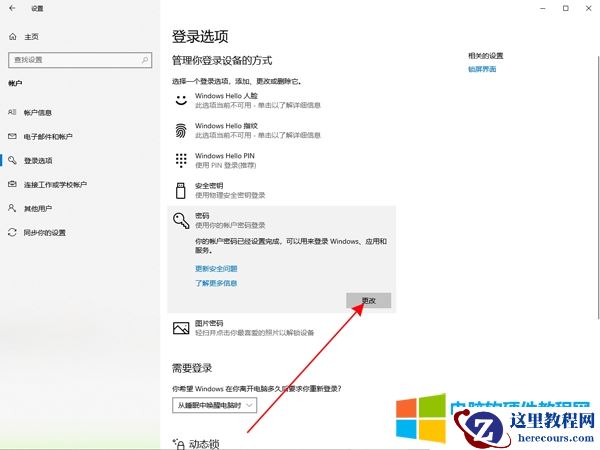This screenshot has width=600, height=450.
Task: Click the USB security key icon
Action: (x=181, y=191)
